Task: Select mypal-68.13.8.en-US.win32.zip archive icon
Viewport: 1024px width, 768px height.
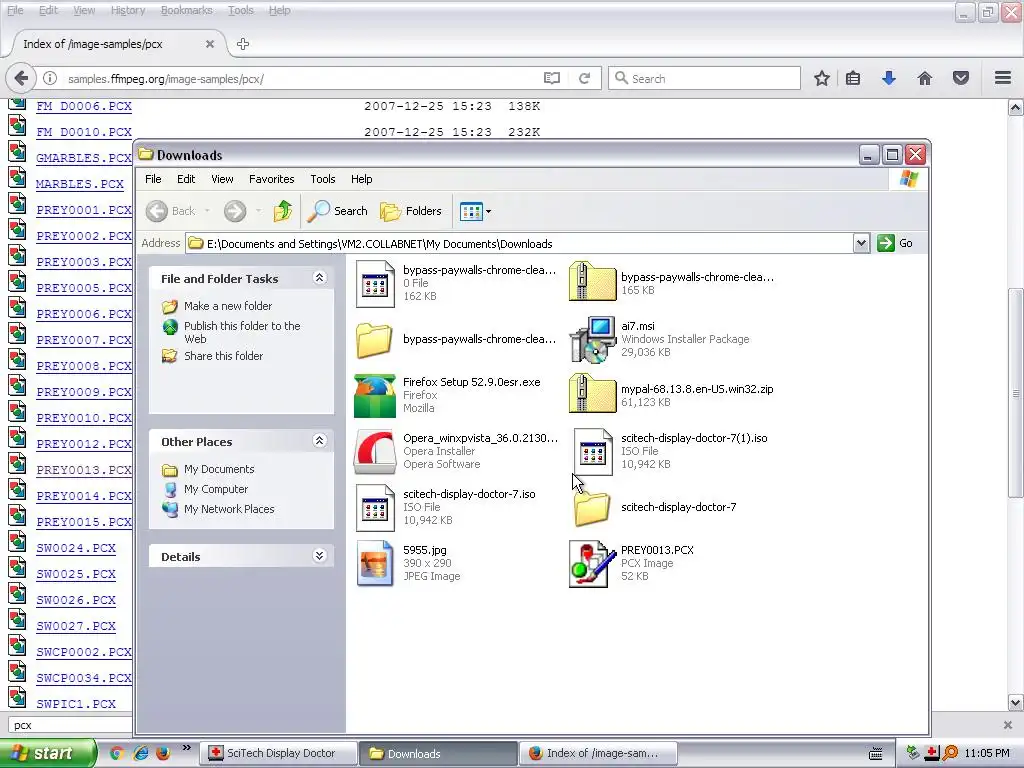Action: click(592, 393)
